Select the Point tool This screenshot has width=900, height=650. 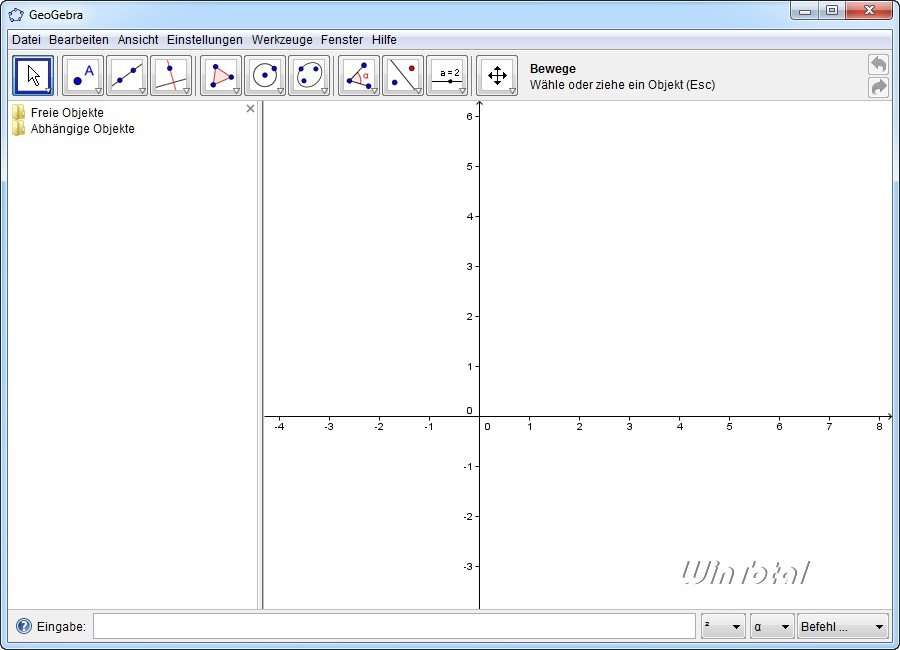(x=80, y=75)
